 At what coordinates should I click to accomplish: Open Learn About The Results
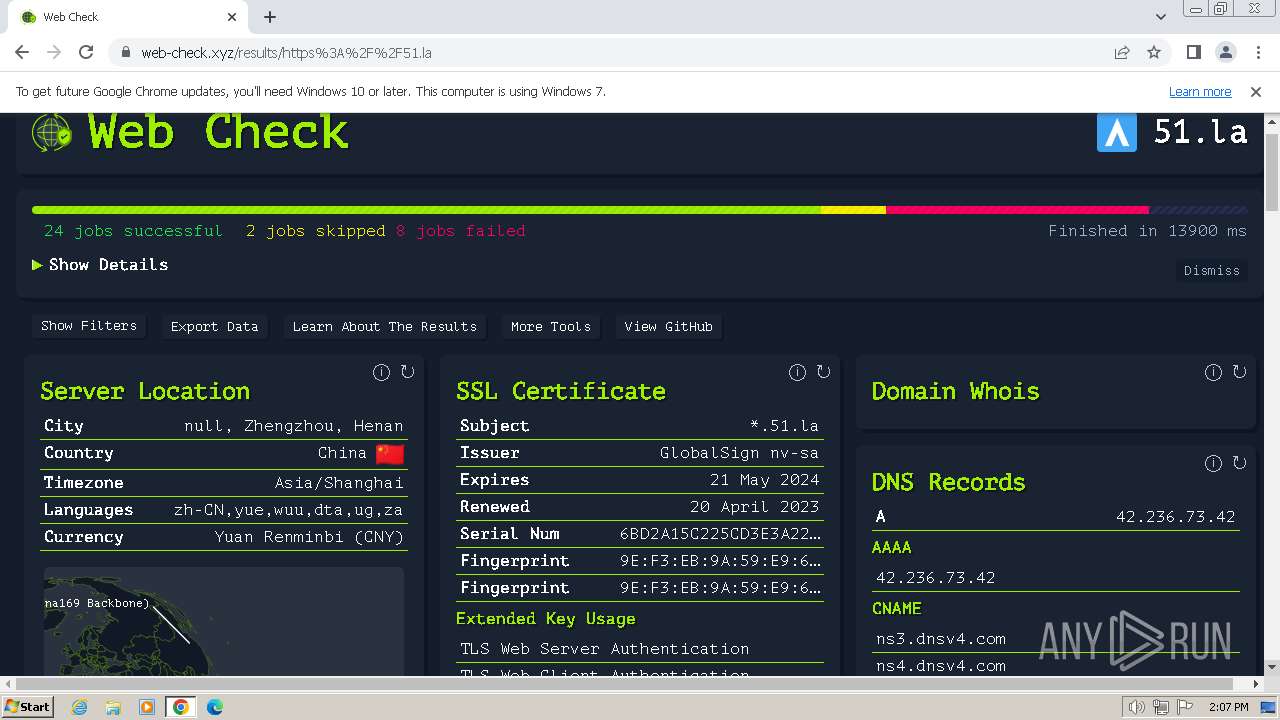point(384,326)
